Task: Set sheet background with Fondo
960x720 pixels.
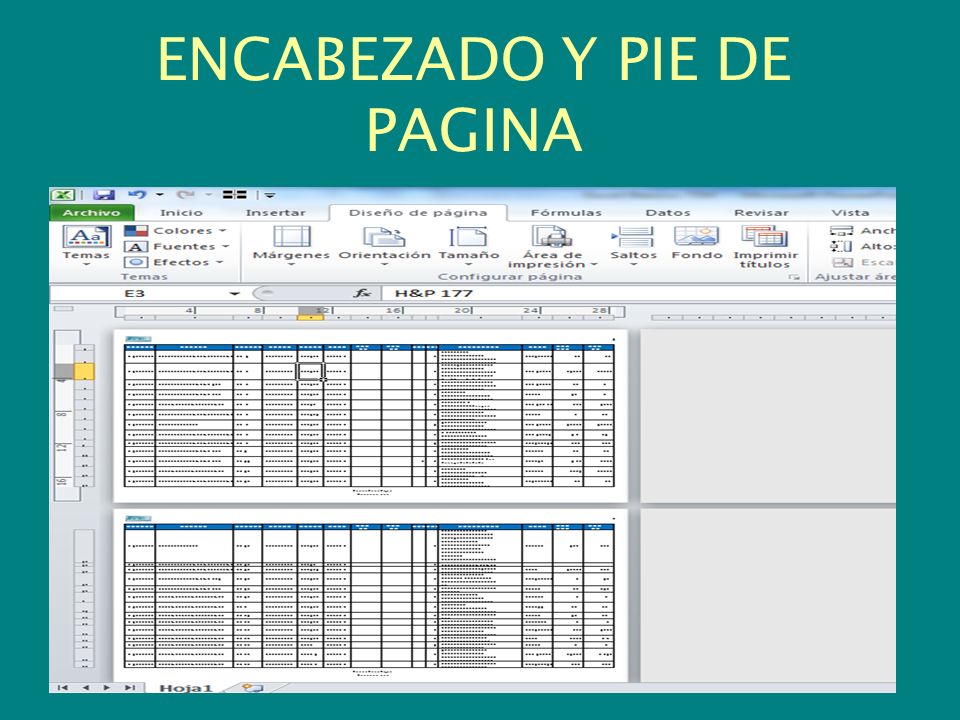Action: 697,243
